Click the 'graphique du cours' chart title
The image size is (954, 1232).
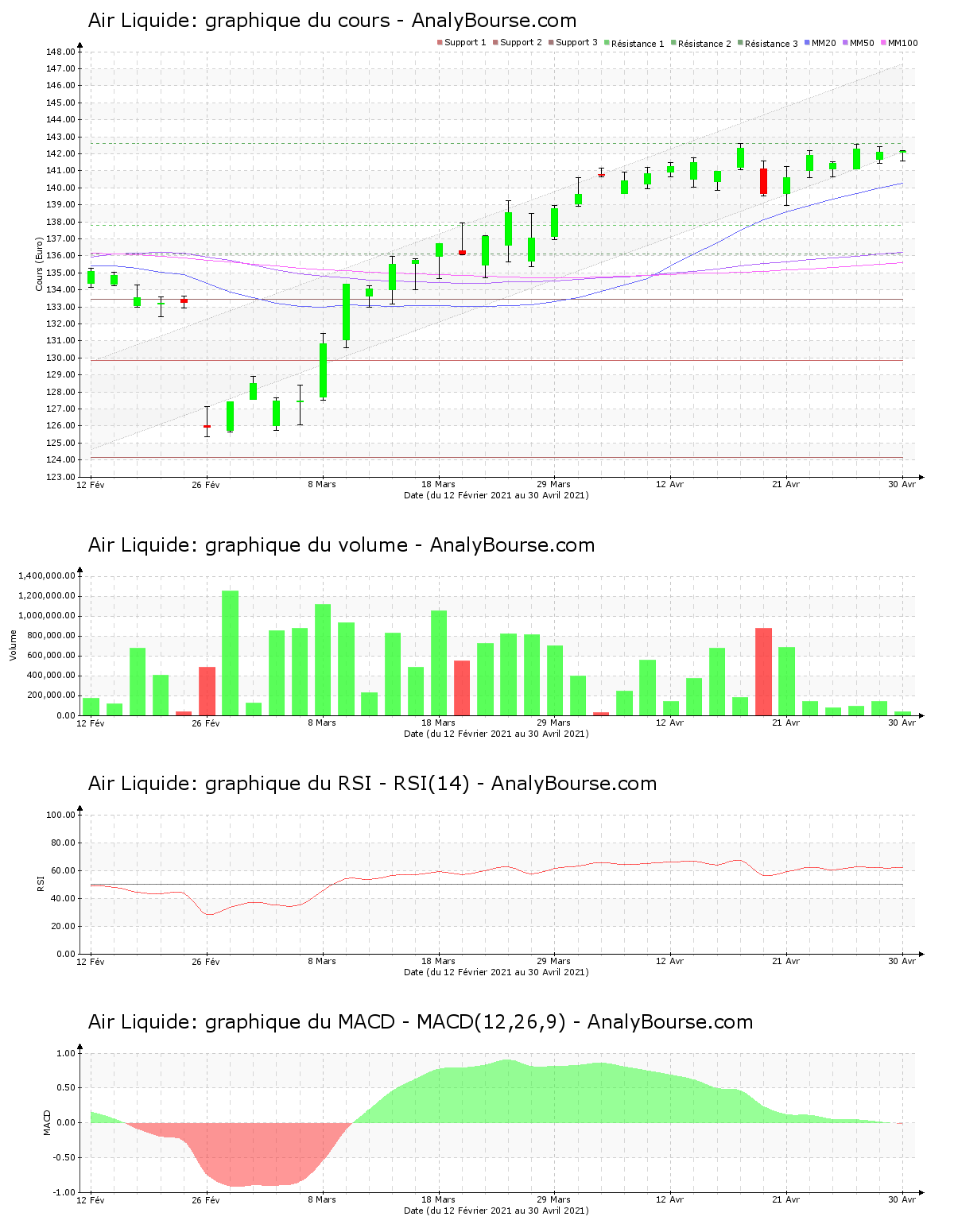tap(332, 21)
